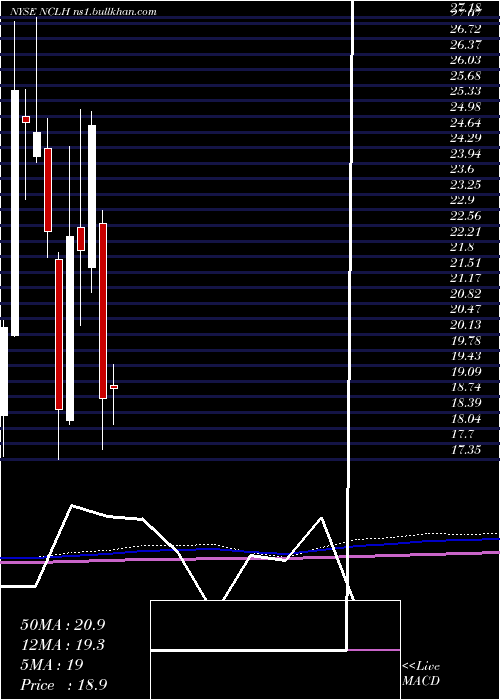Click the 19.78 price axis label
This screenshot has width=500, height=700.
click(466, 341)
